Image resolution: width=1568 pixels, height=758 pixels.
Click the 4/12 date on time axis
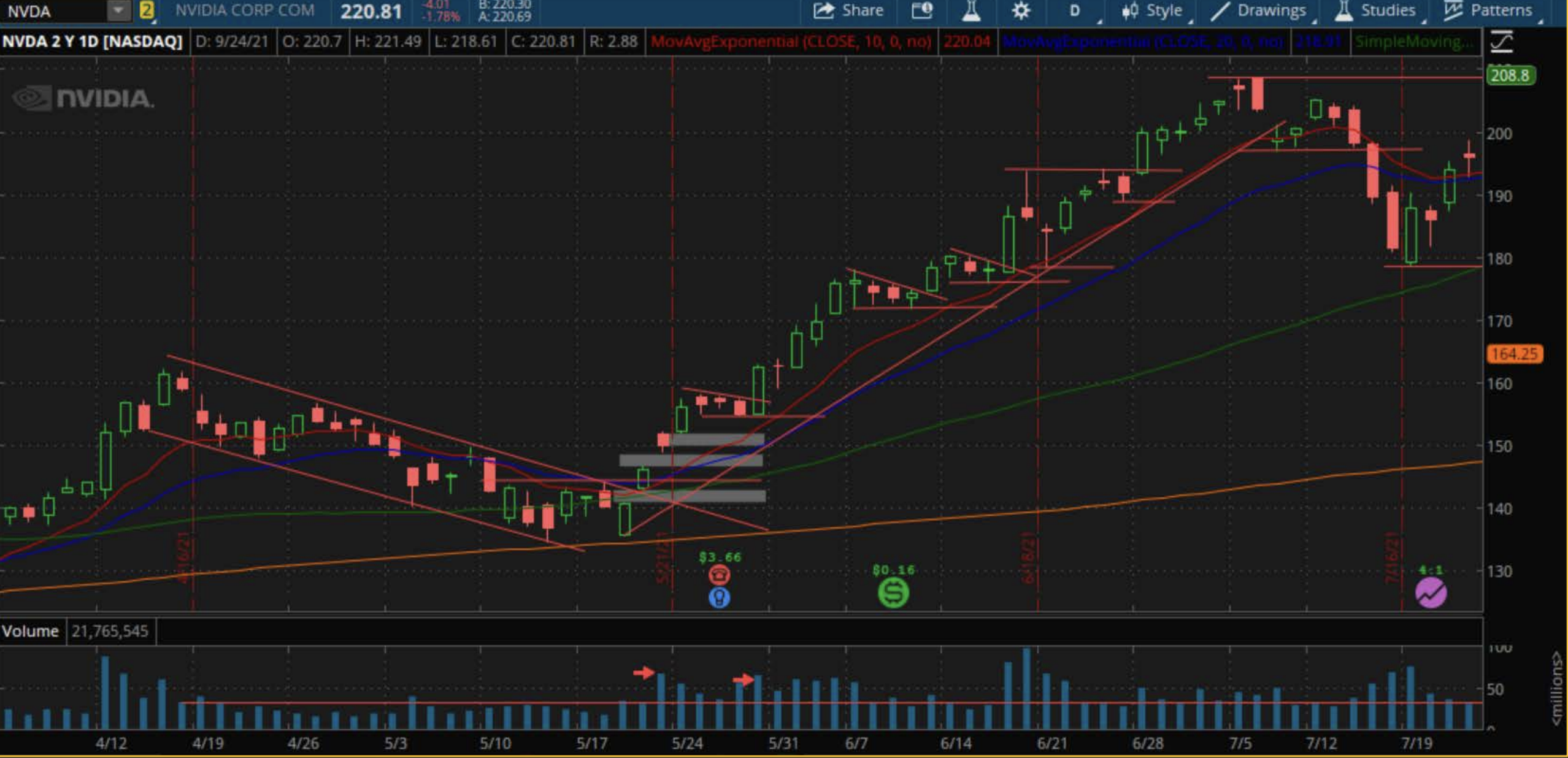(x=111, y=743)
